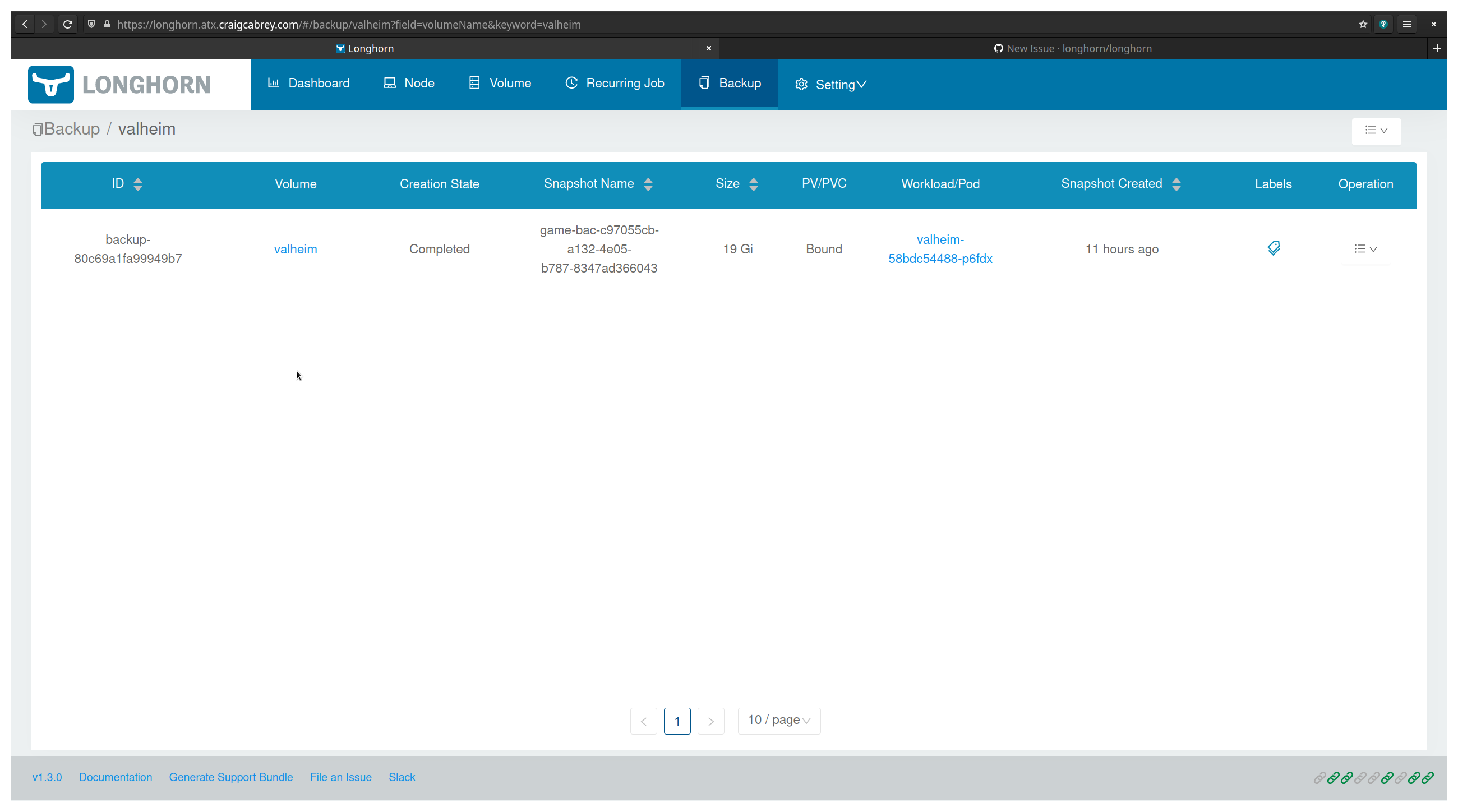Open Recurring Job settings
The height and width of the screenshot is (812, 1458).
point(614,83)
